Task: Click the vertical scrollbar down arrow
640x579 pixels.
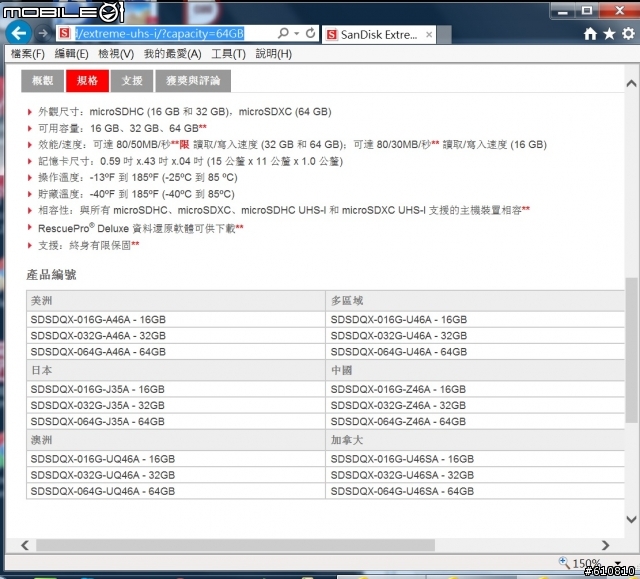Action: (x=631, y=519)
